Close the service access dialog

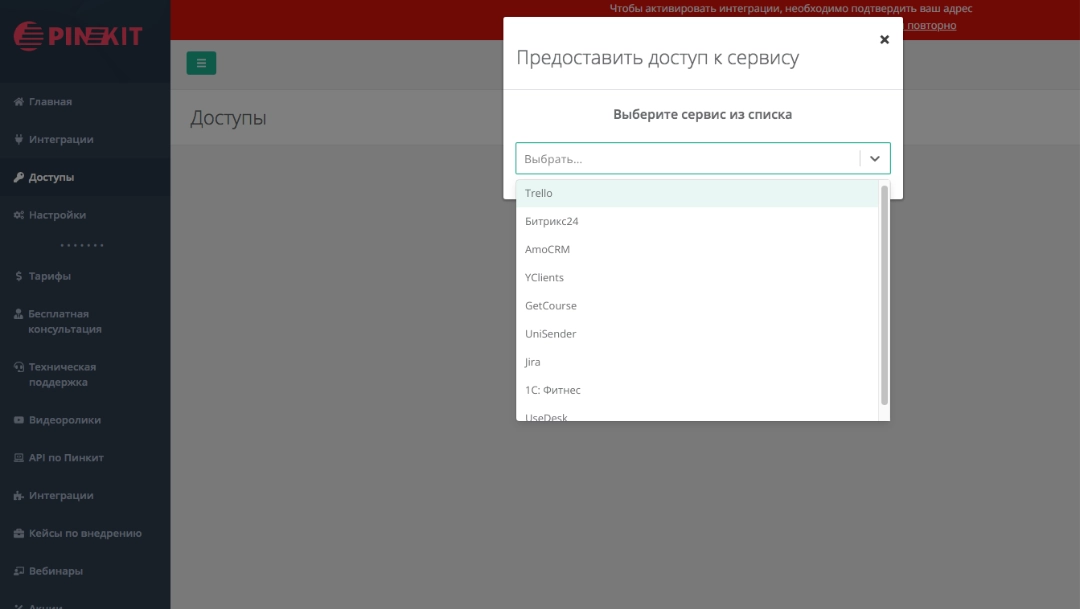tap(884, 40)
